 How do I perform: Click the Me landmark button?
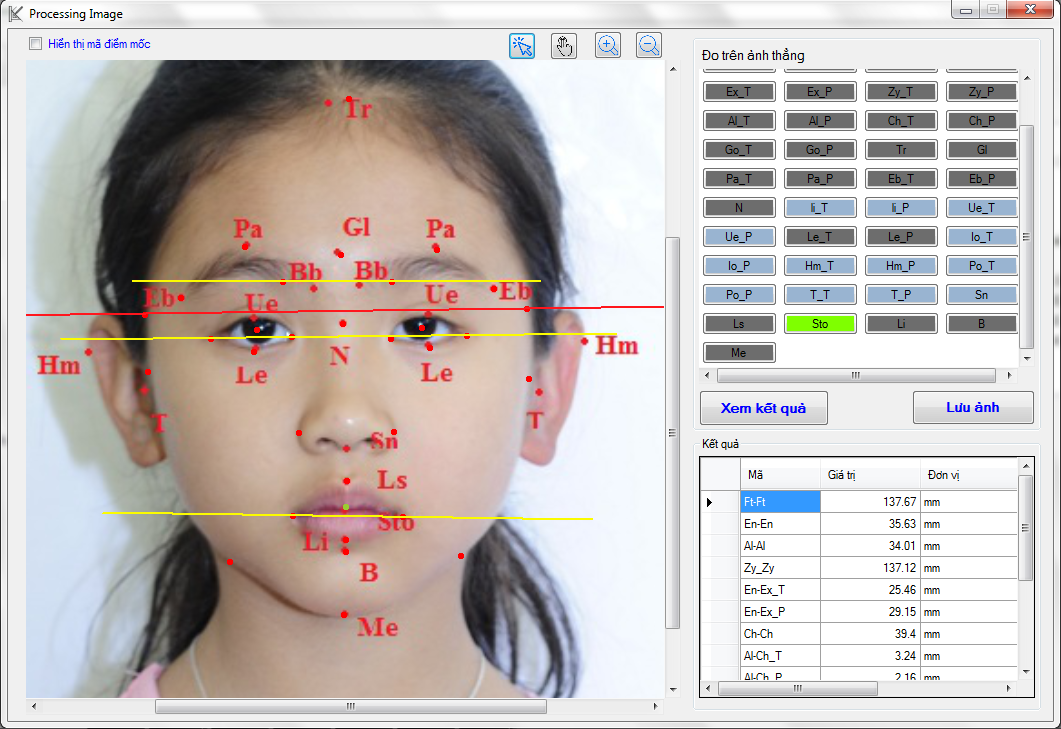coord(738,352)
